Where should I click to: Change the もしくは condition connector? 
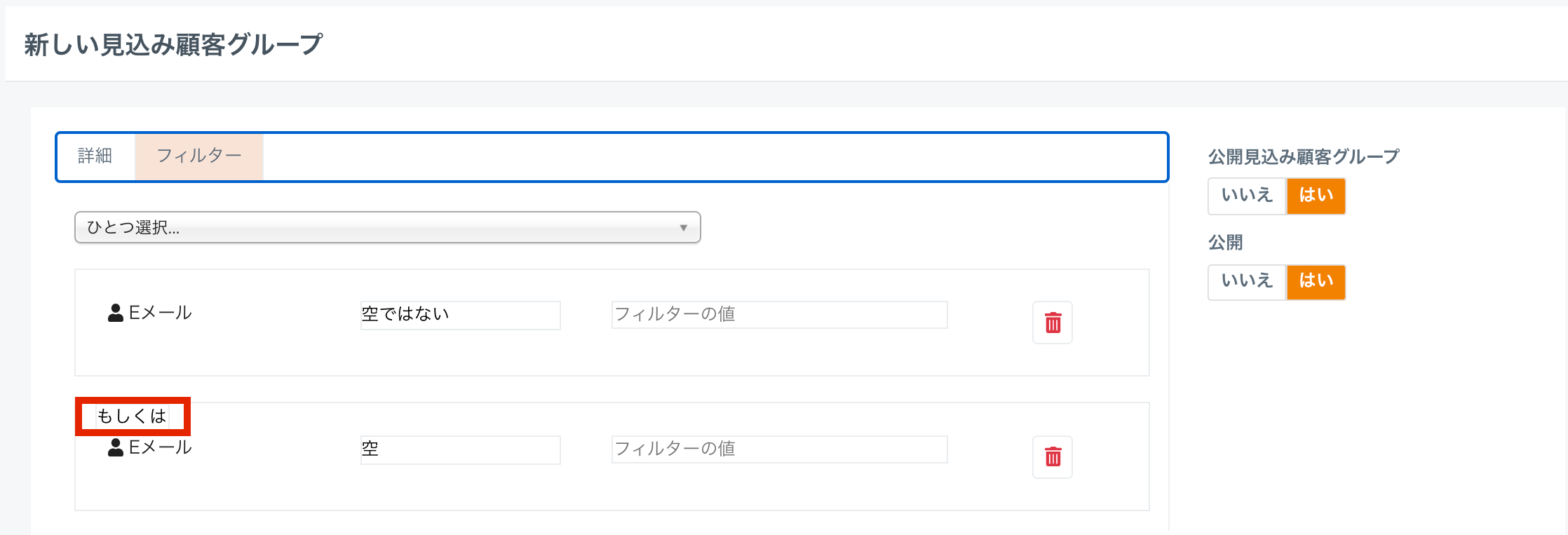[x=133, y=417]
